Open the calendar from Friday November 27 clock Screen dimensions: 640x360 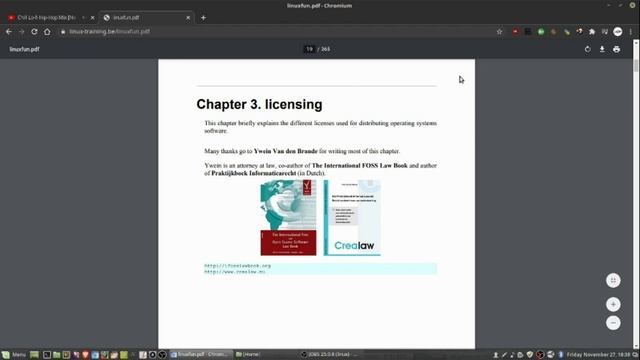tap(599, 355)
